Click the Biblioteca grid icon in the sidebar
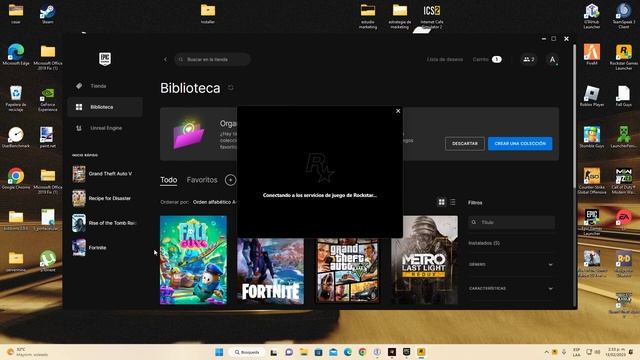640x360 pixels. (79, 107)
